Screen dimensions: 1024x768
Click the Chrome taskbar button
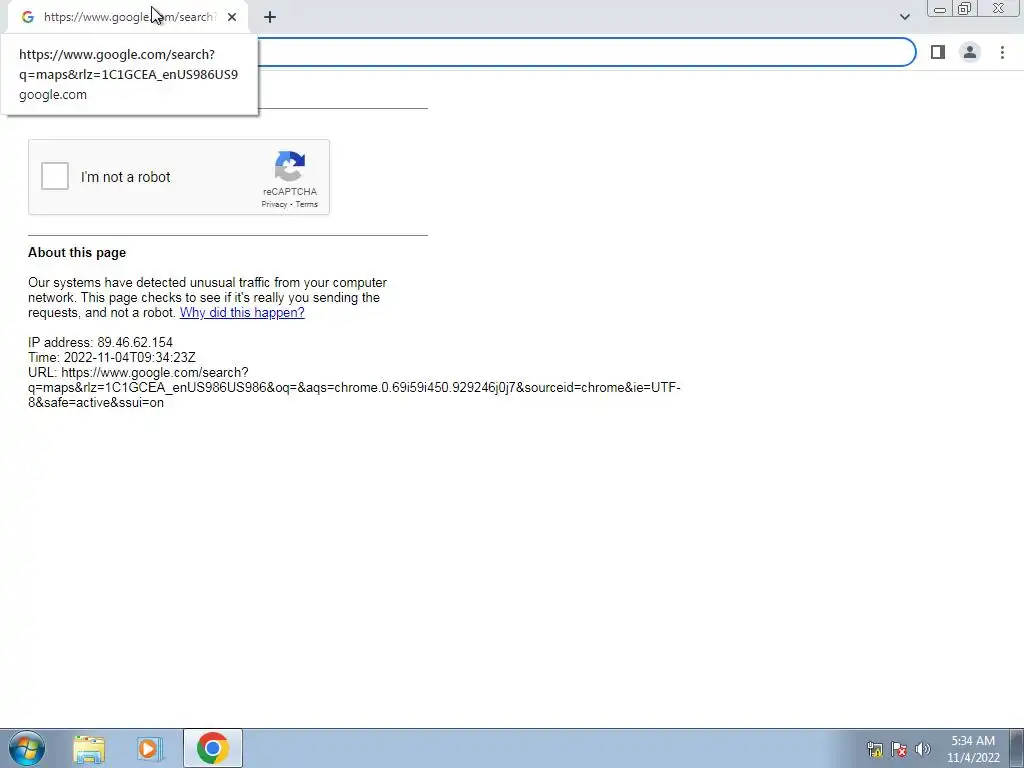pyautogui.click(x=213, y=748)
